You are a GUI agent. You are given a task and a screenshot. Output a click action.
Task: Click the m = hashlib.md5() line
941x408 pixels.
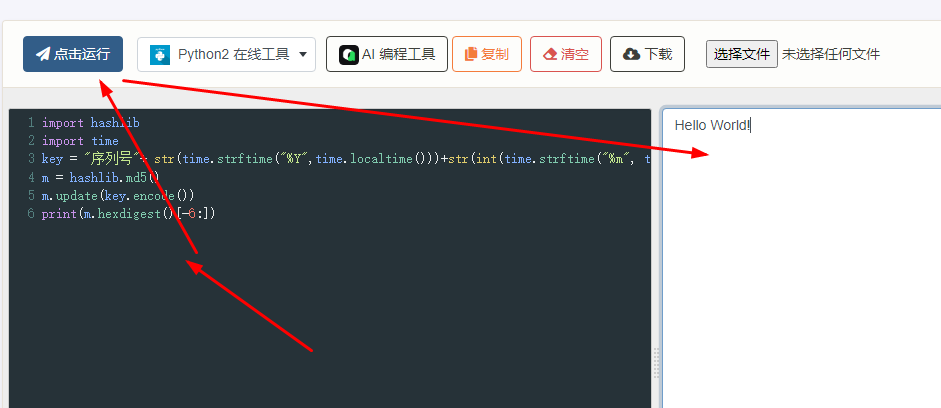pos(100,177)
